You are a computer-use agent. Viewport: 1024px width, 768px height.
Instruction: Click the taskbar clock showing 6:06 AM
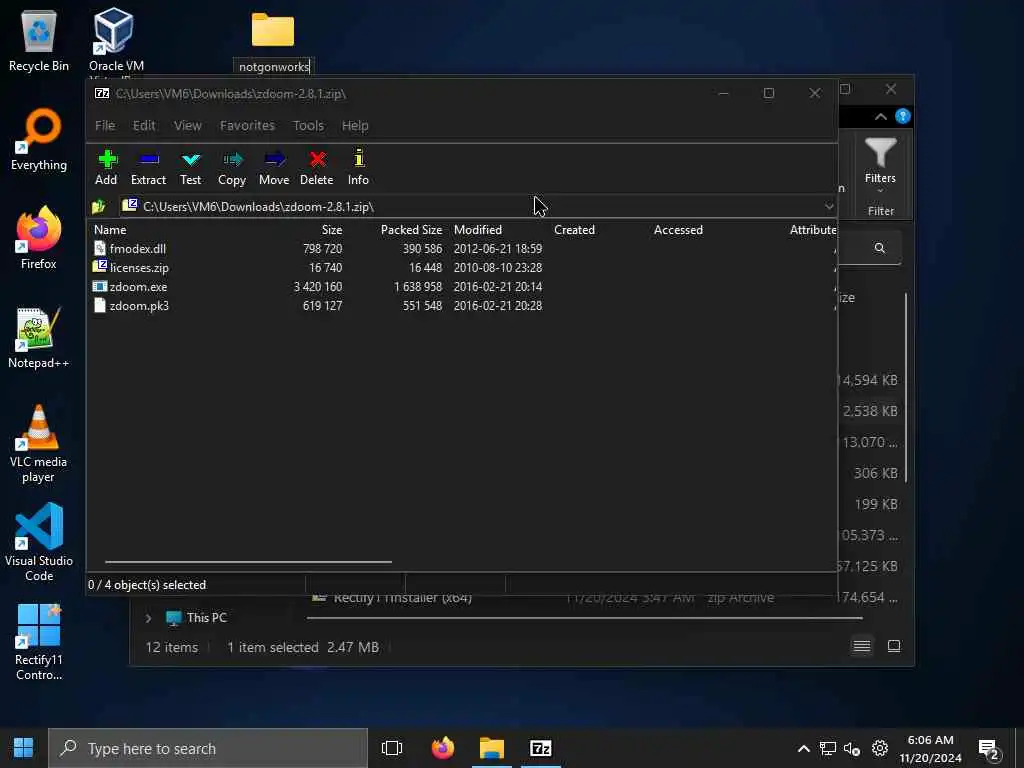931,748
